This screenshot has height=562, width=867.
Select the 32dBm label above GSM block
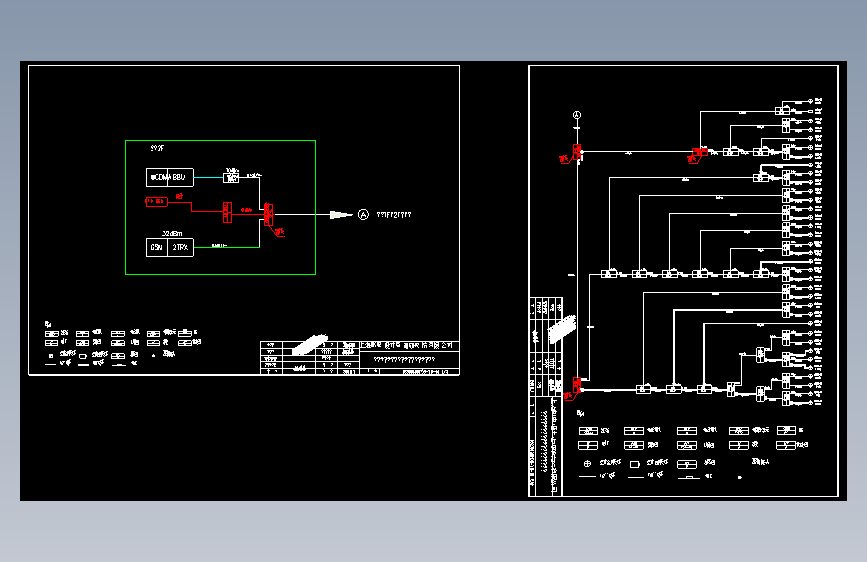[172, 233]
